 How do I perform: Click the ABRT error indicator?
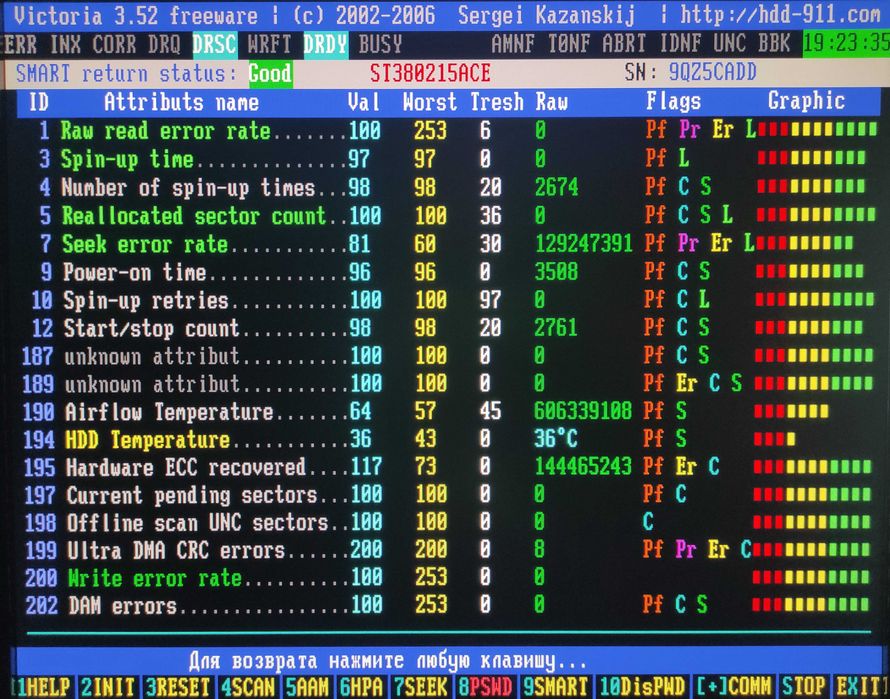(625, 44)
